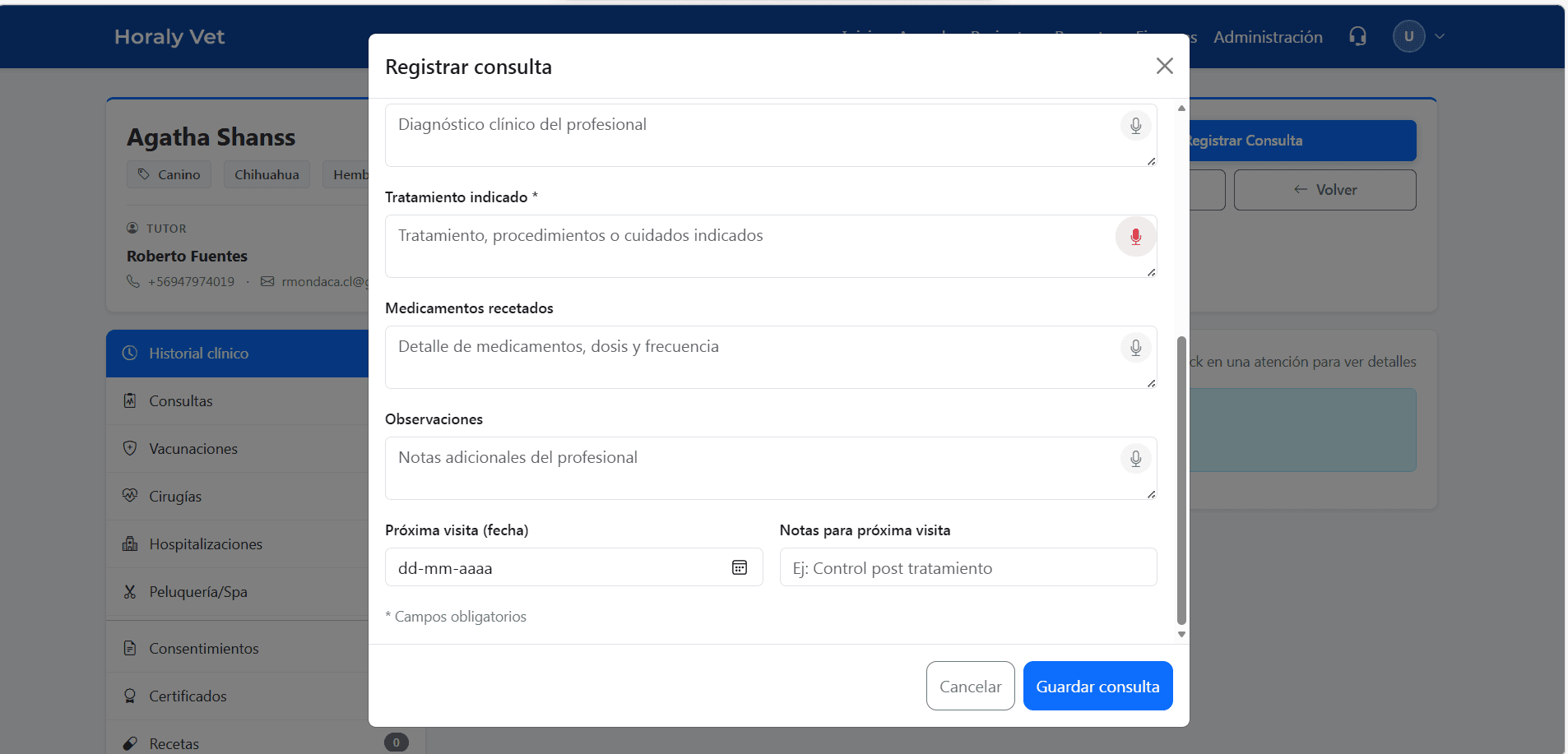Open the user avatar menu

coord(1408,37)
